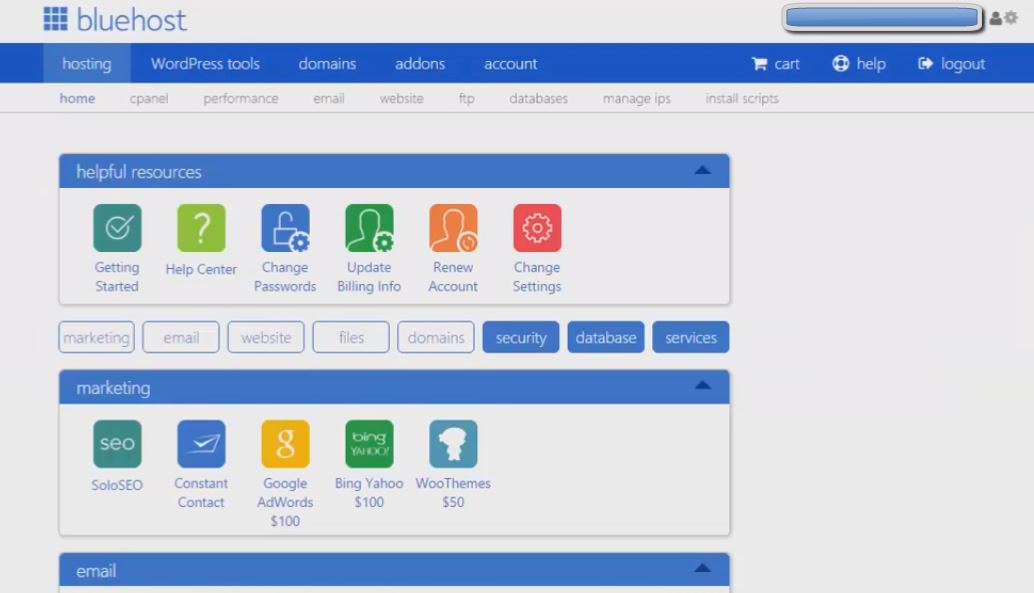This screenshot has width=1034, height=593.
Task: Toggle the files section filter
Action: (351, 337)
